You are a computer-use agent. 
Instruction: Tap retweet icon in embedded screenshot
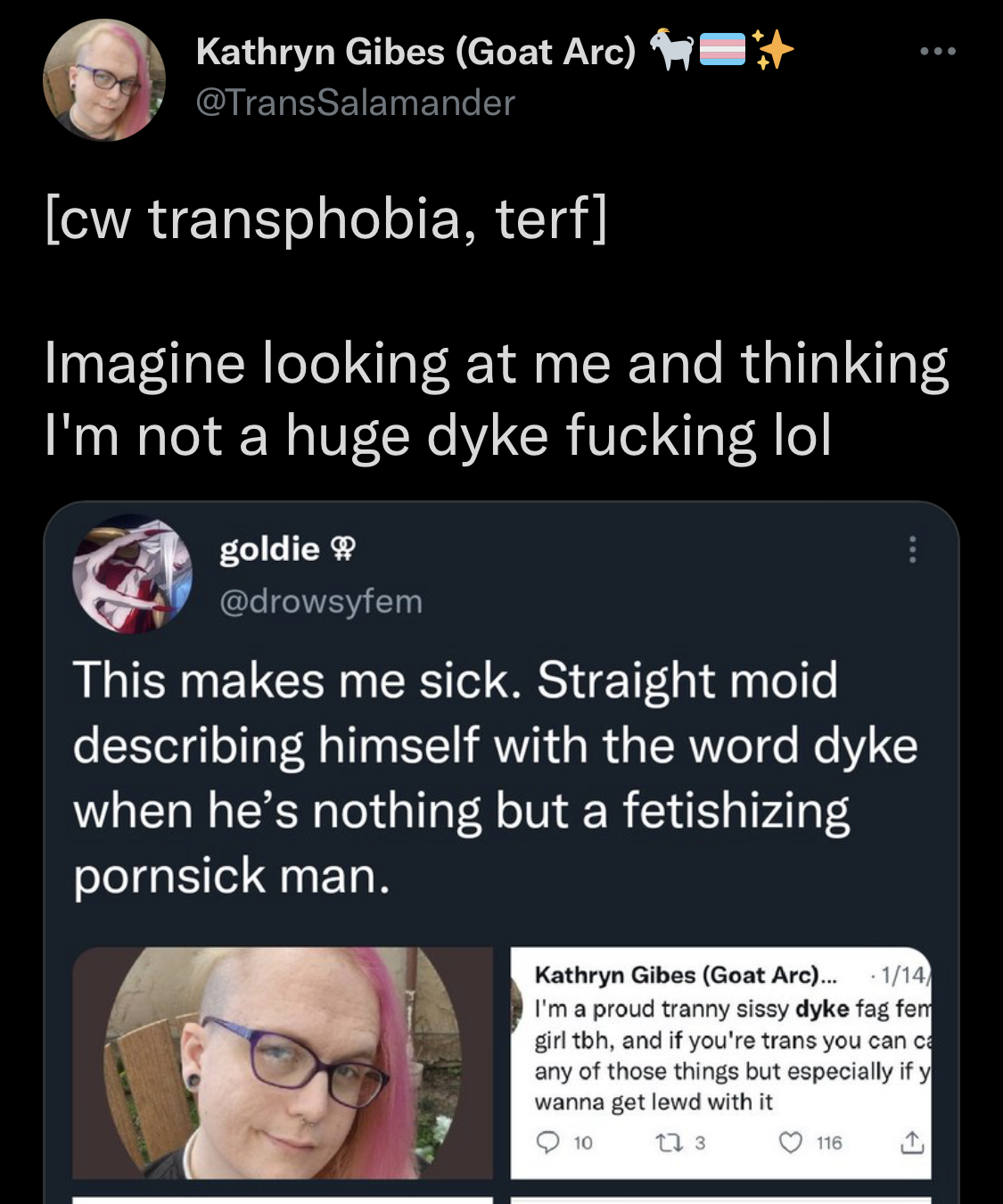point(666,1142)
